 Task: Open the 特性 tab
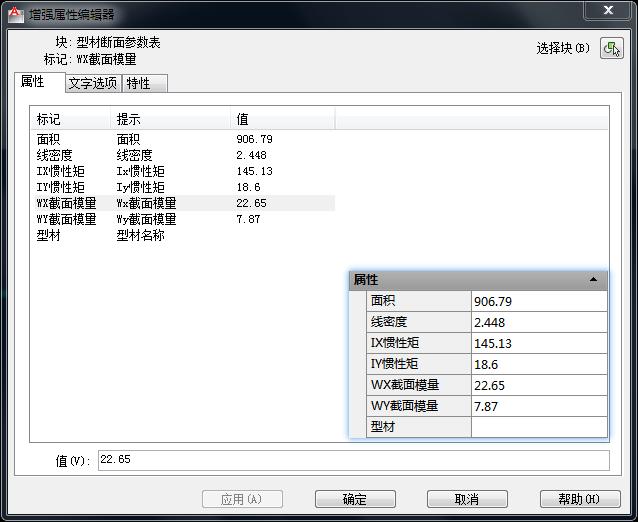click(139, 83)
